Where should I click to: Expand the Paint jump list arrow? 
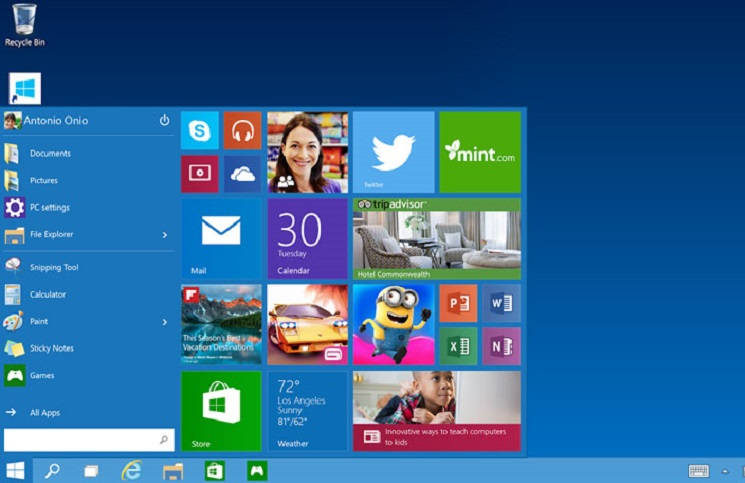pyautogui.click(x=164, y=322)
